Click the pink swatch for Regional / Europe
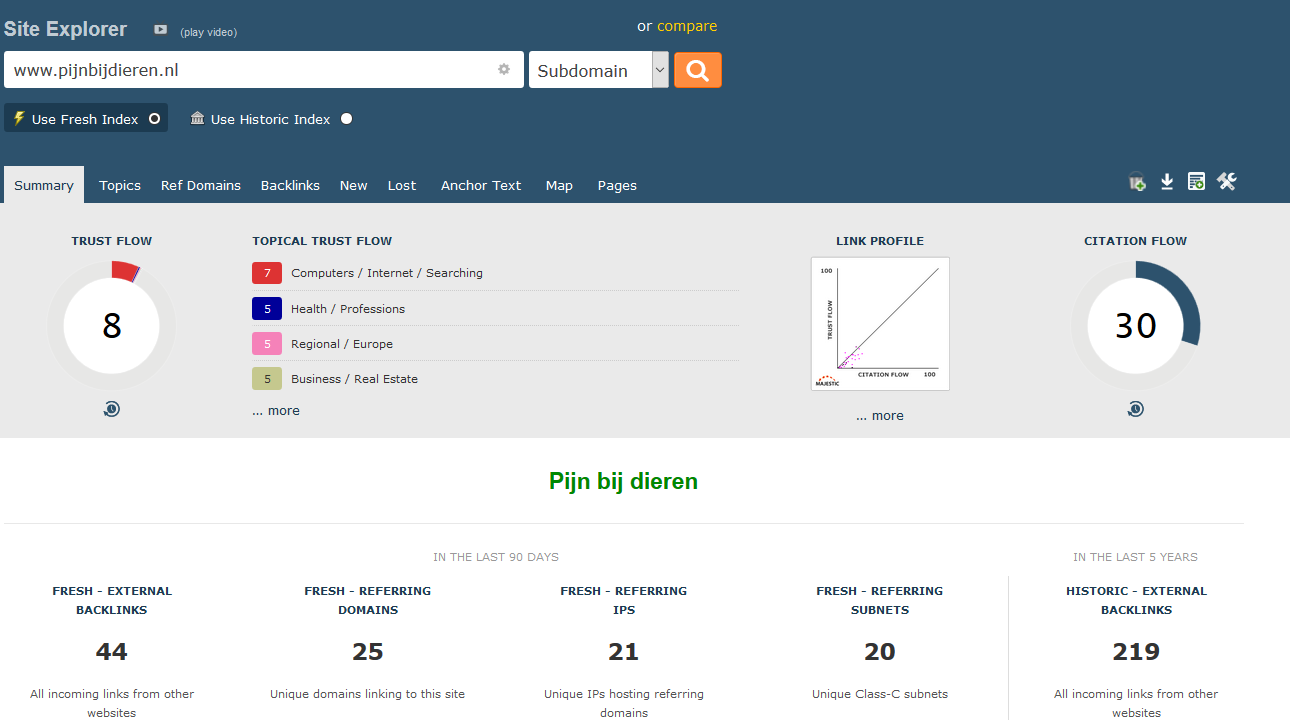The image size is (1290, 720). (267, 344)
